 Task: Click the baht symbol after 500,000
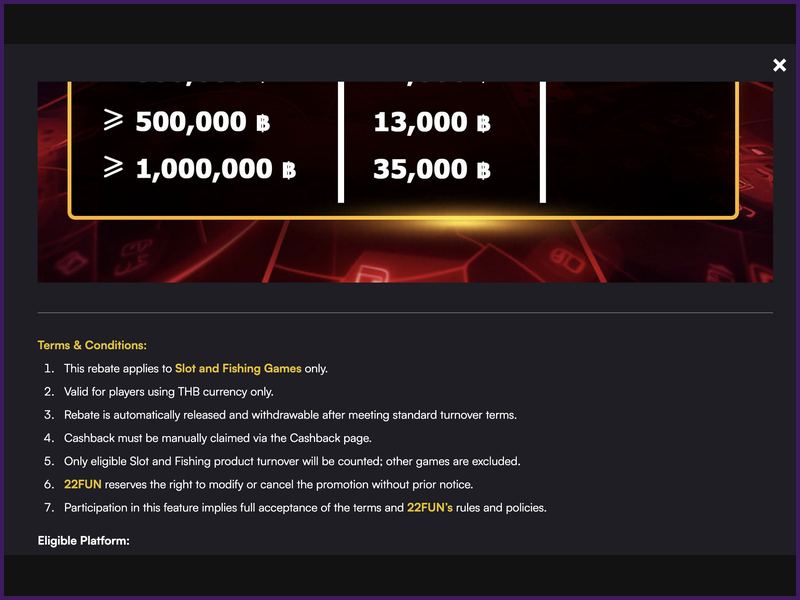[x=262, y=123]
